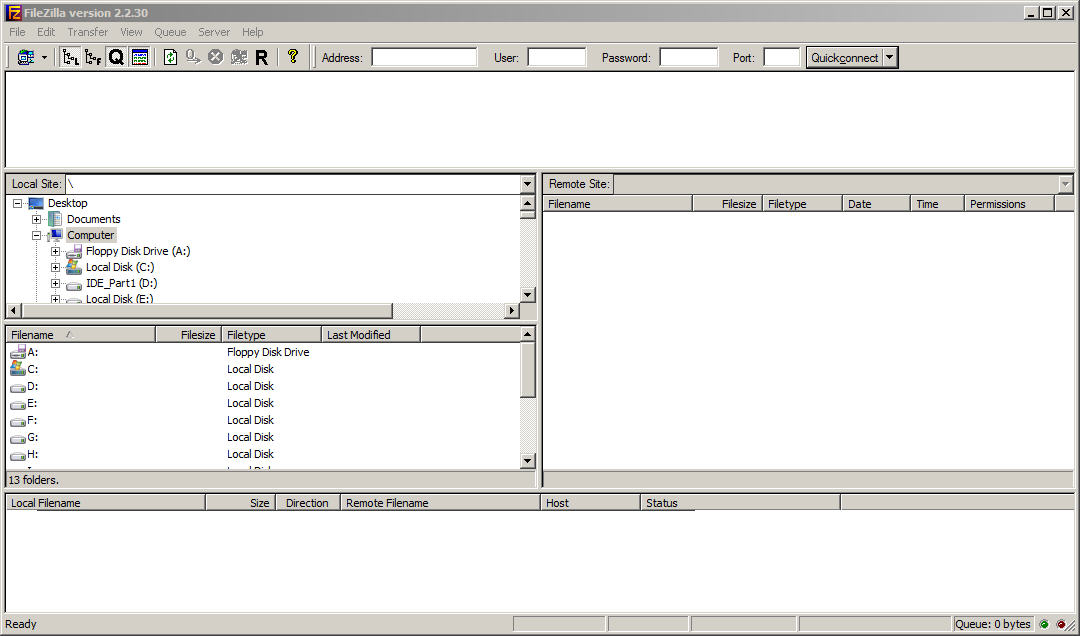Click the Cancel transfer X icon
This screenshot has height=636, width=1080.
(216, 57)
